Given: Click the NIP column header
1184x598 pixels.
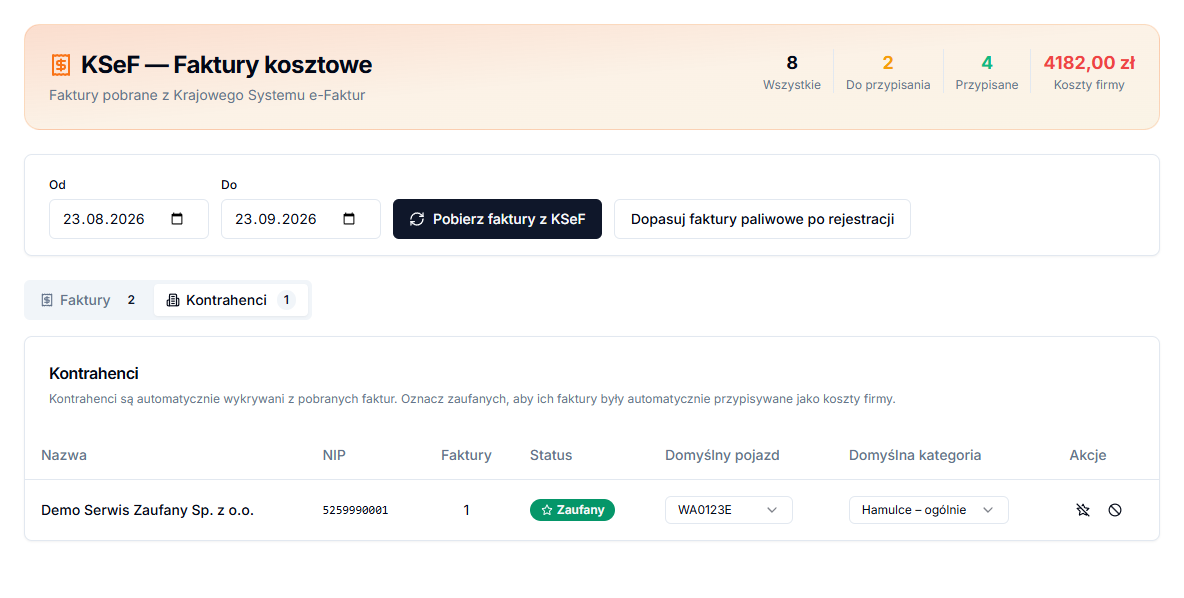Looking at the screenshot, I should [334, 455].
